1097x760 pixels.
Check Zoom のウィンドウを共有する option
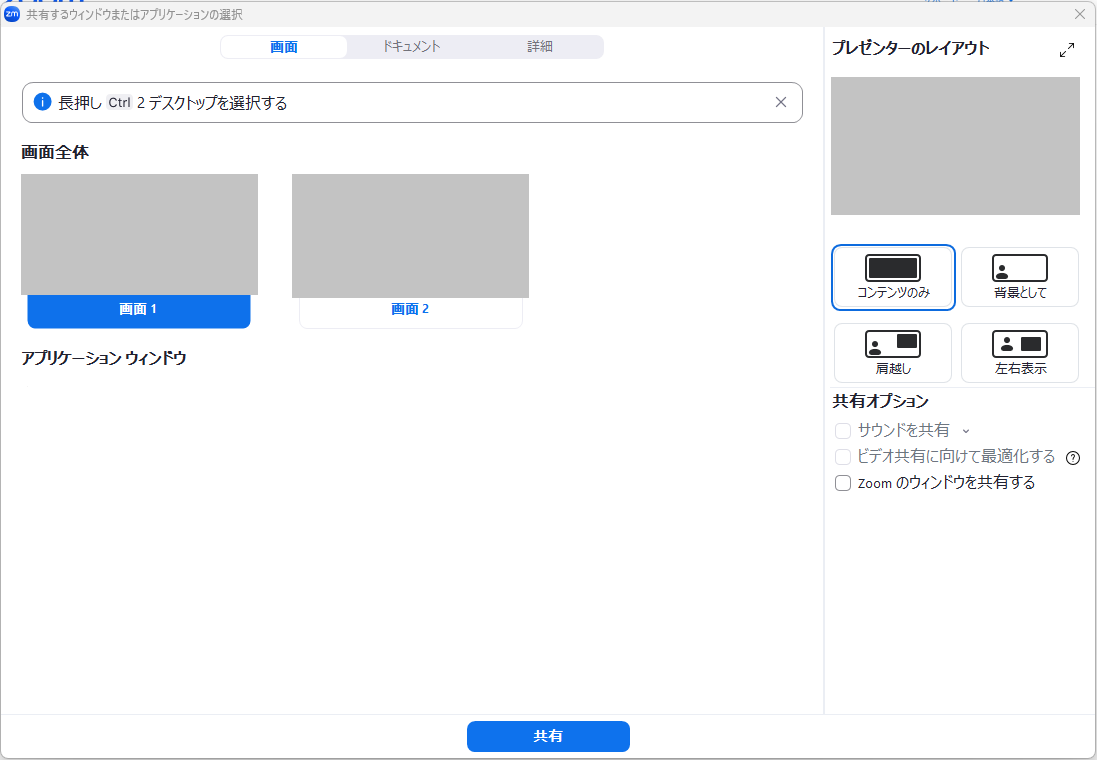[843, 483]
